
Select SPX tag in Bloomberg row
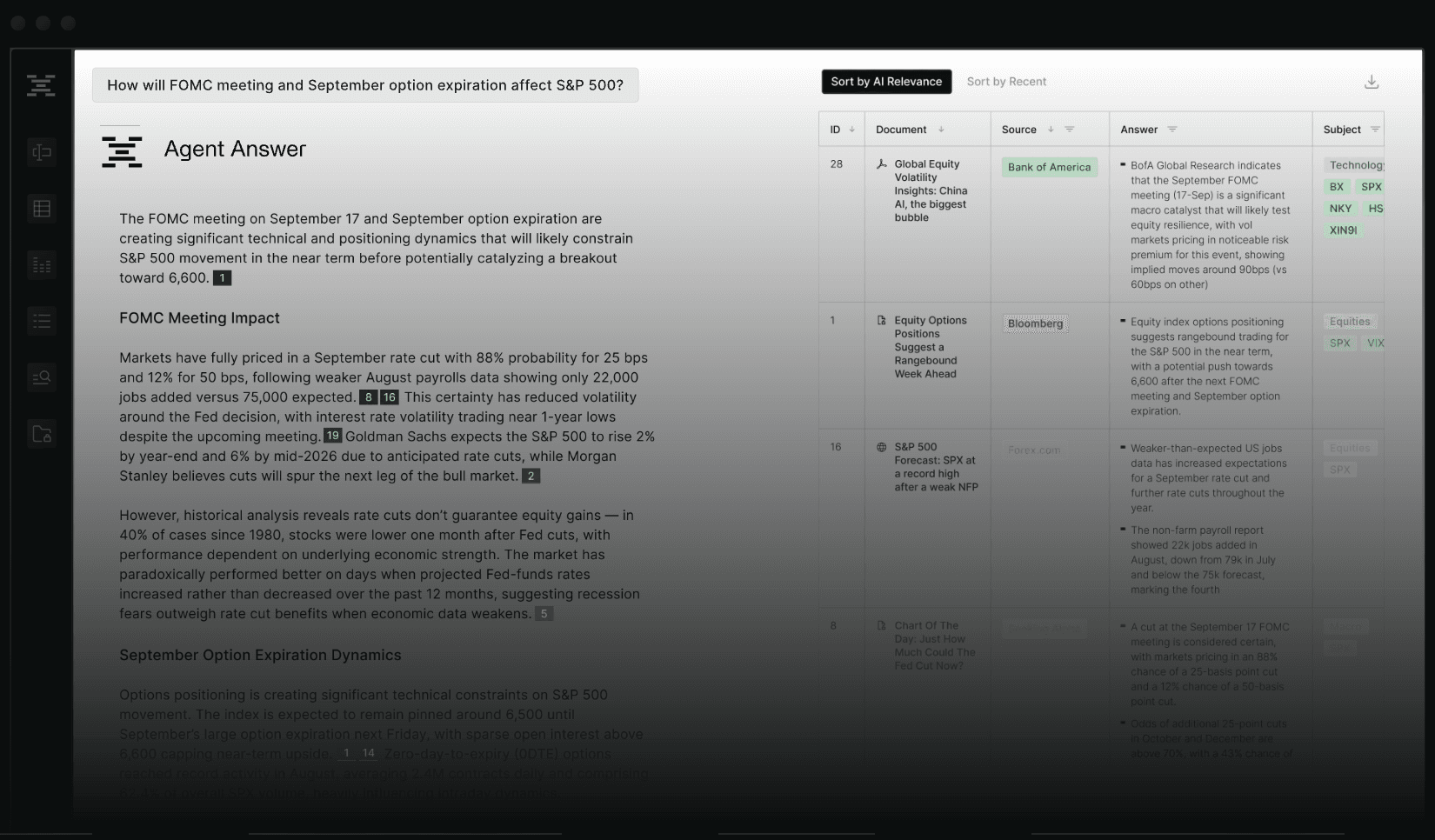(1340, 343)
